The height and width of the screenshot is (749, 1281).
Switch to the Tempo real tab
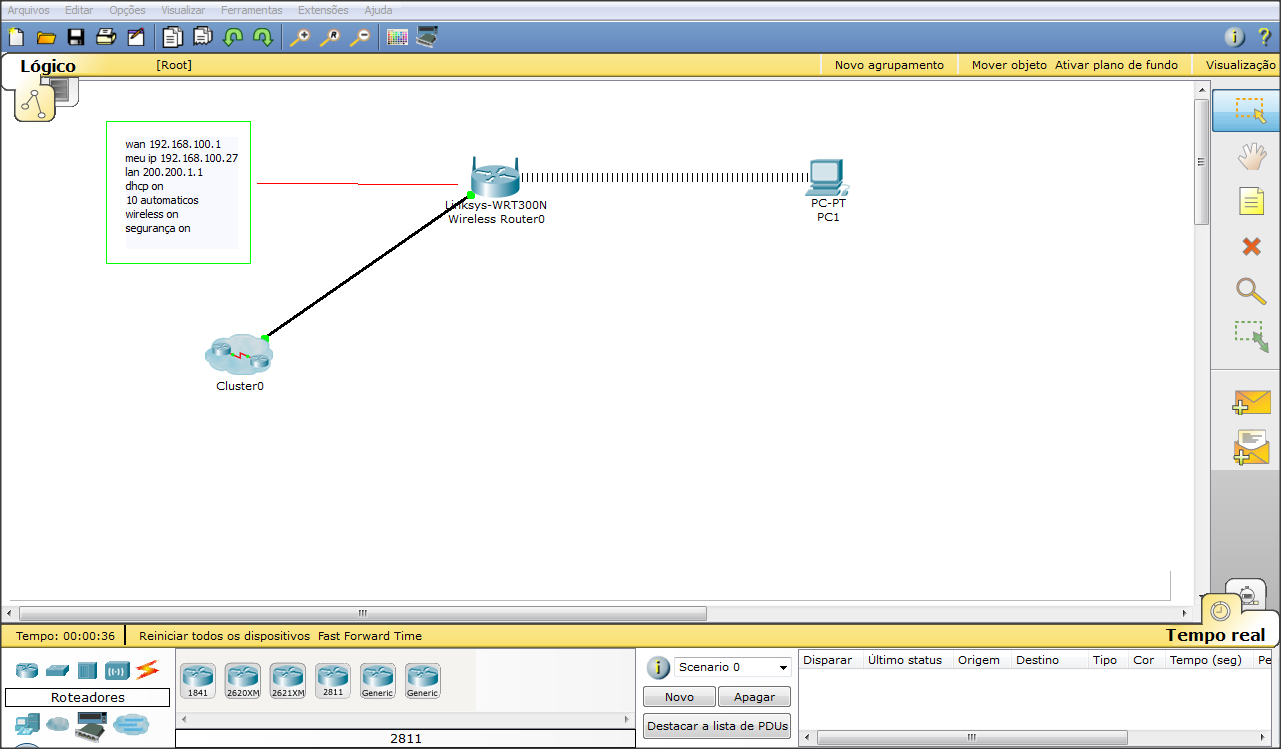point(1216,635)
